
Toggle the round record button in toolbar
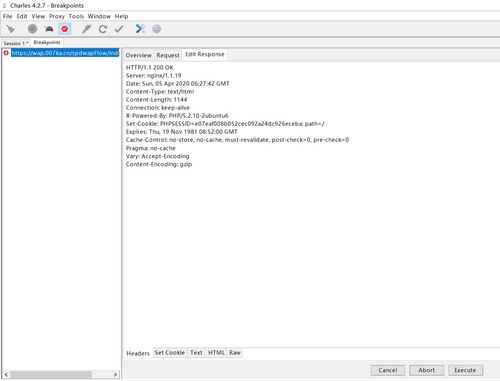(32, 29)
